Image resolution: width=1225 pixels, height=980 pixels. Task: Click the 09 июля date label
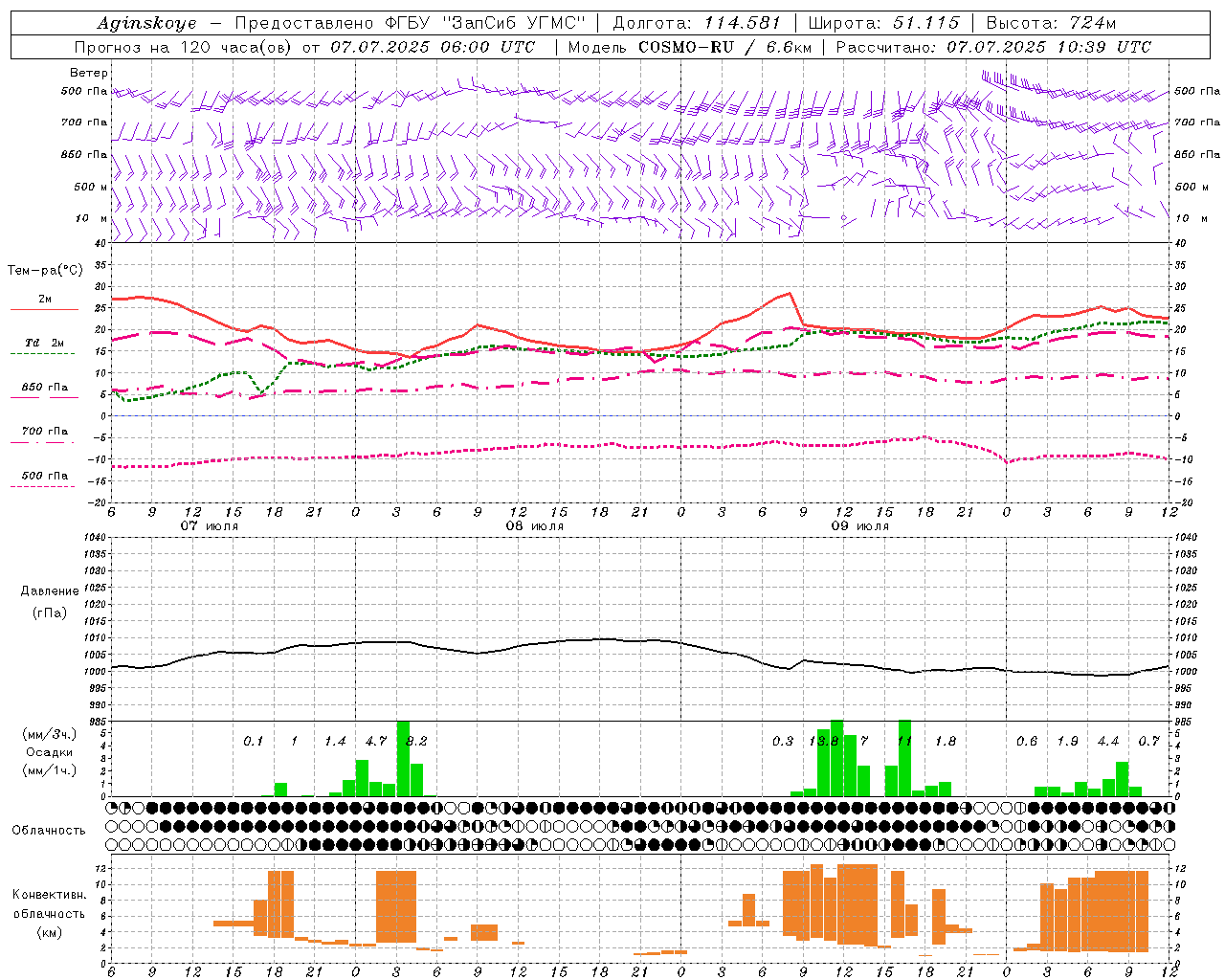[x=860, y=526]
